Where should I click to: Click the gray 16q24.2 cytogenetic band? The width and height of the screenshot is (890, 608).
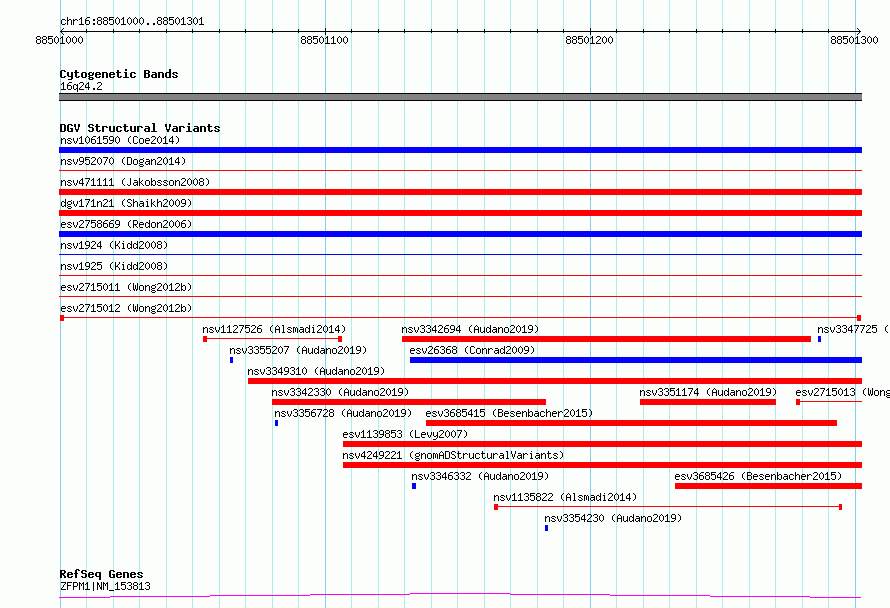coord(460,98)
